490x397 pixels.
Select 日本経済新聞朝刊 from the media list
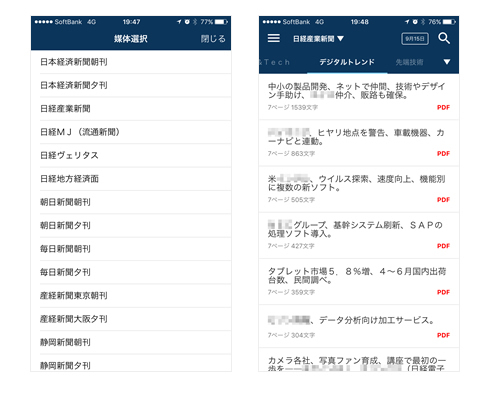point(131,62)
